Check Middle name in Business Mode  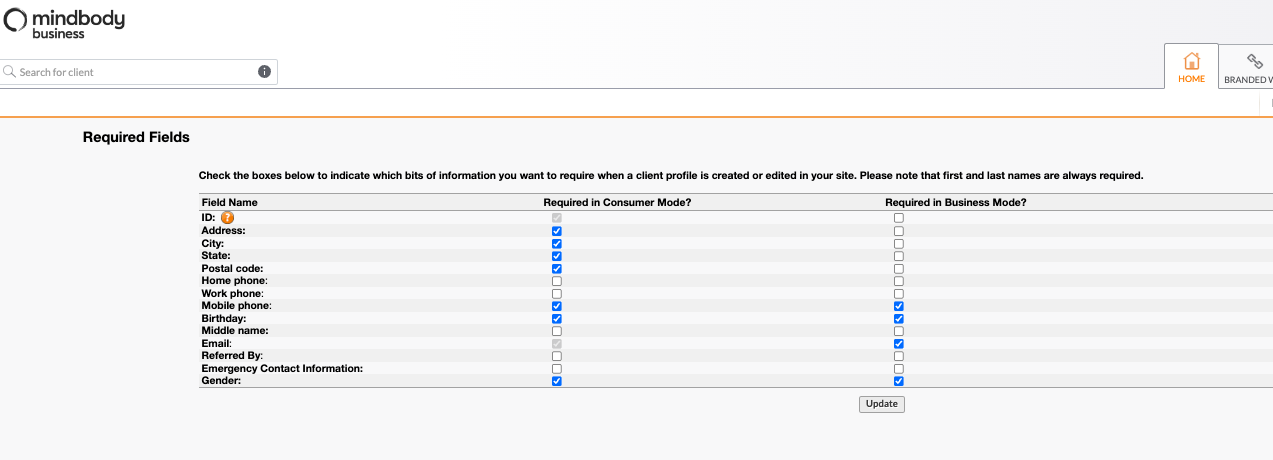pyautogui.click(x=899, y=331)
